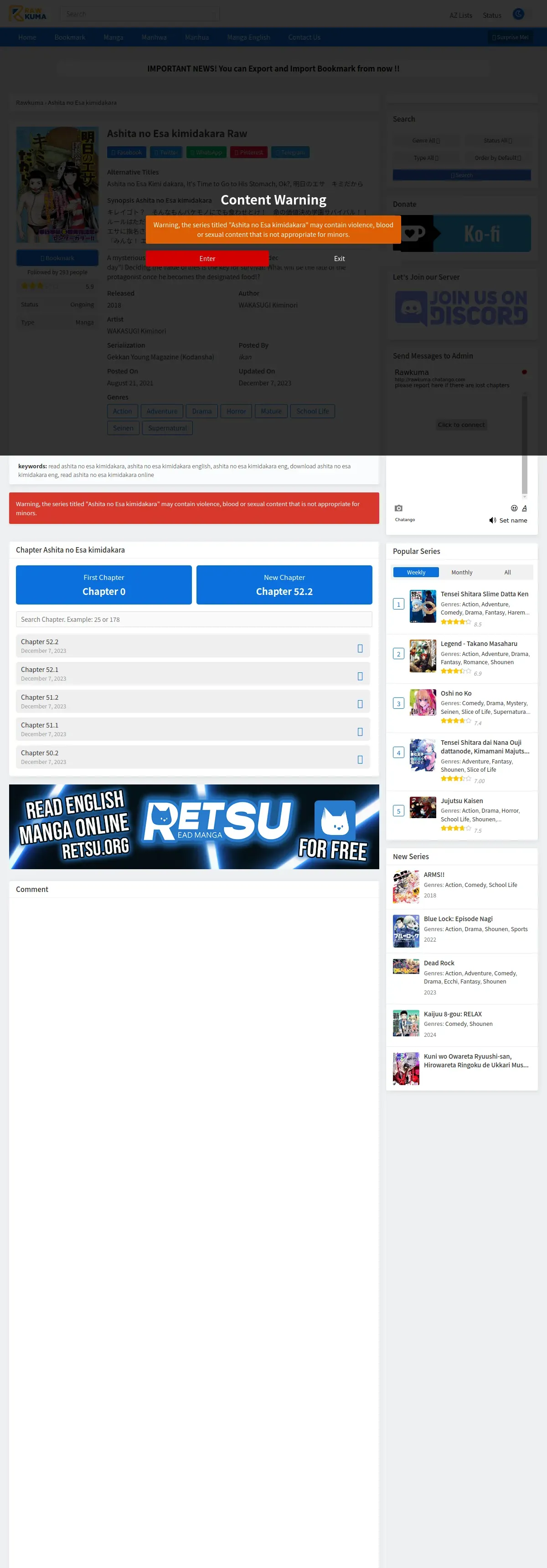Focus the Search Chapter input field
547x1568 pixels.
(x=194, y=619)
